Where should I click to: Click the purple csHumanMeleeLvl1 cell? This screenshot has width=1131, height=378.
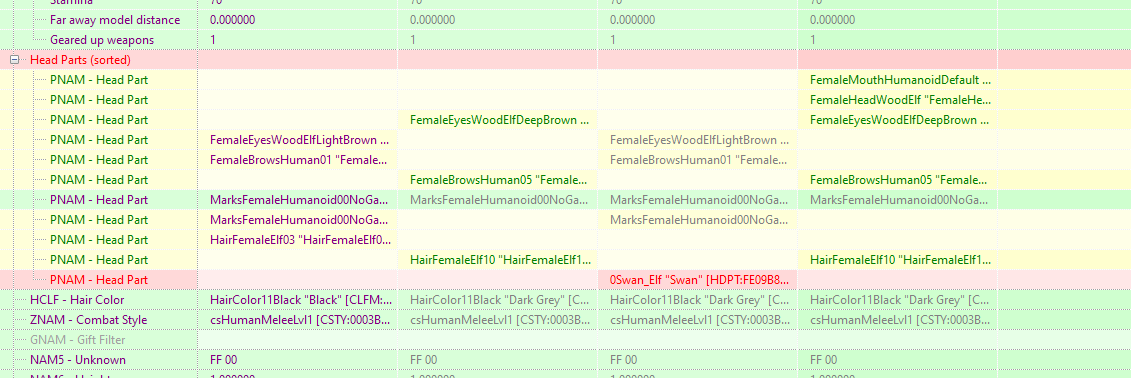point(298,320)
